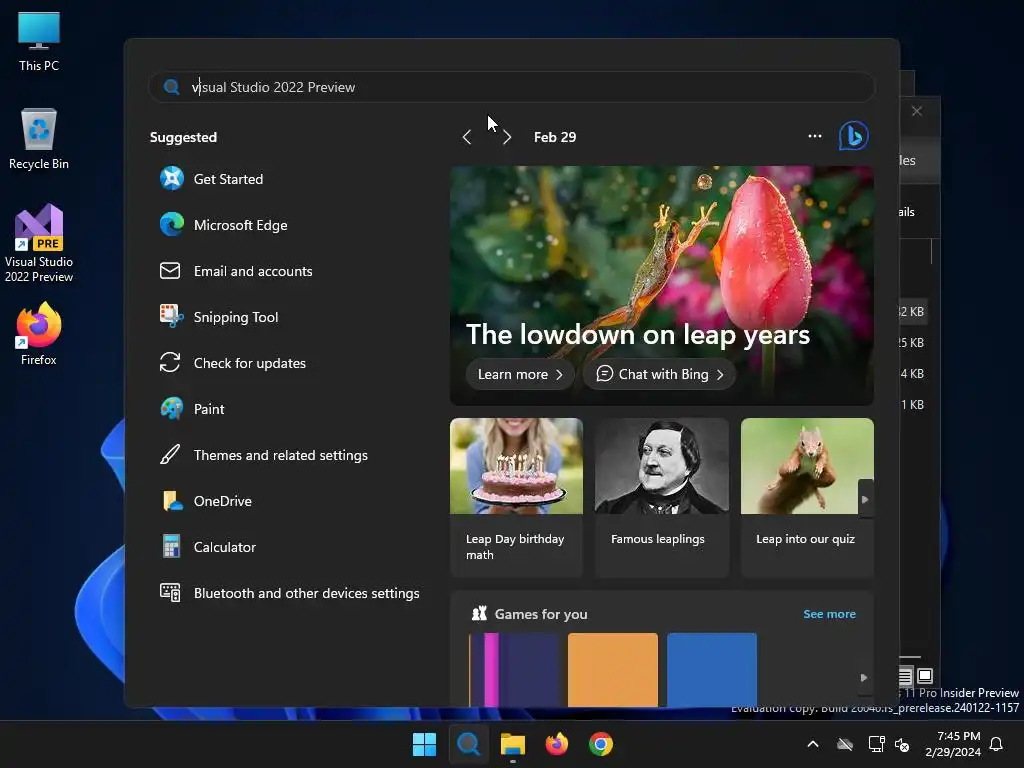The width and height of the screenshot is (1024, 768).
Task: Click the taskbar Search button
Action: (468, 744)
